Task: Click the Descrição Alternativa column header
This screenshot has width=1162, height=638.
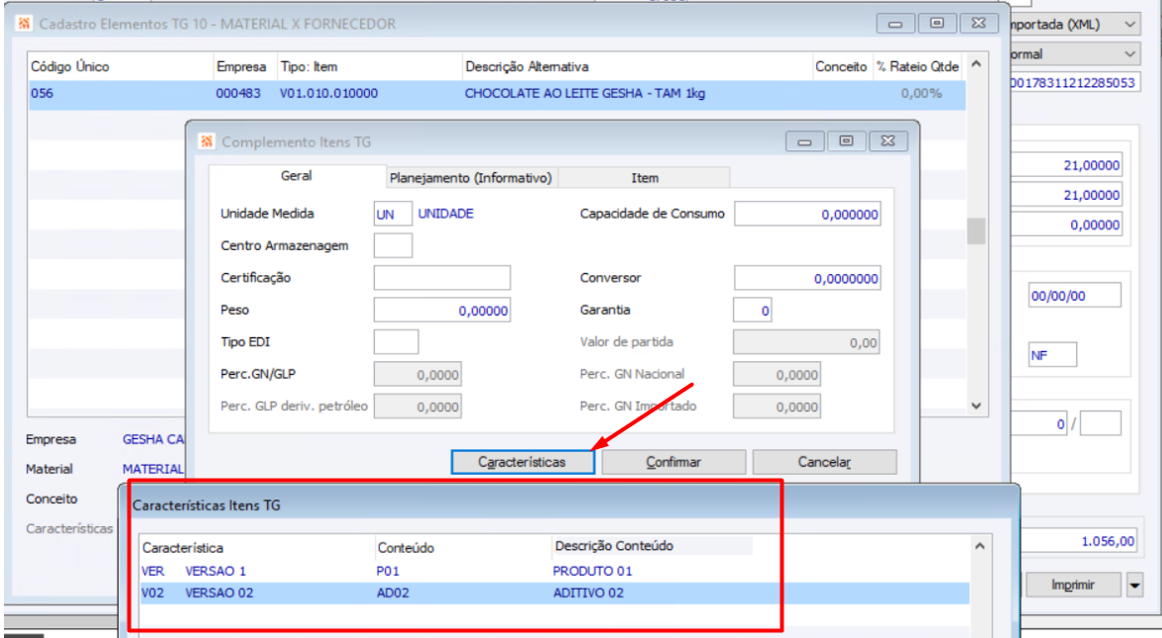Action: tap(637, 67)
